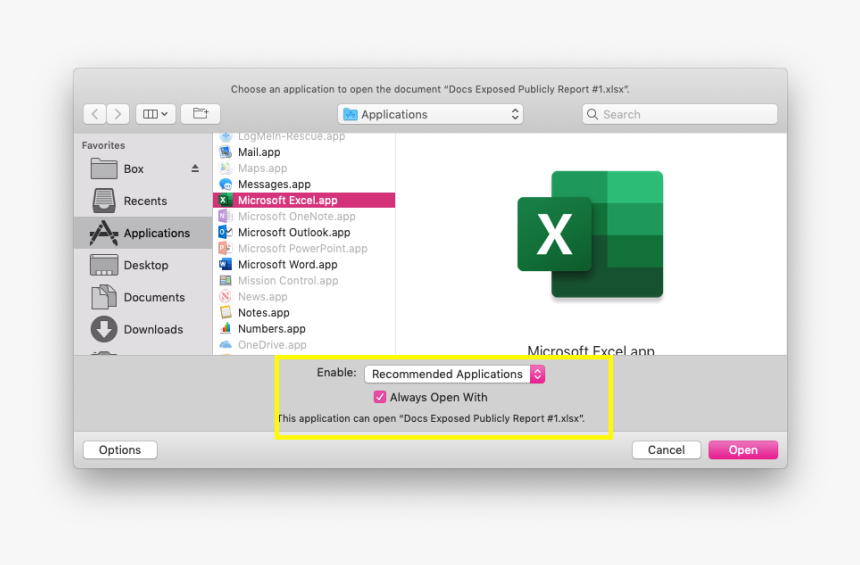Select Microsoft Excel.app row

(x=304, y=200)
